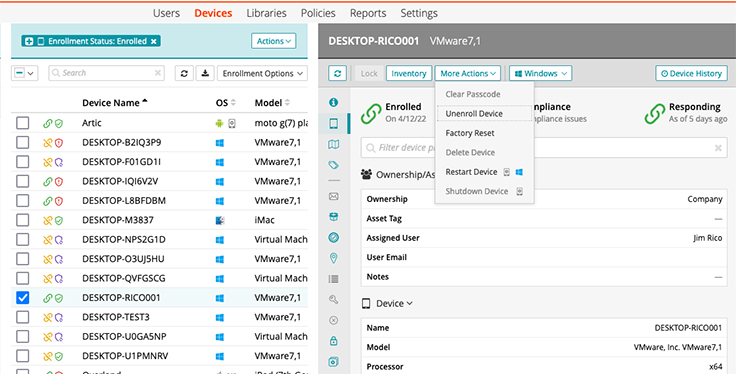This screenshot has height=374, width=736.
Task: Switch to the Policies tab
Action: click(318, 13)
